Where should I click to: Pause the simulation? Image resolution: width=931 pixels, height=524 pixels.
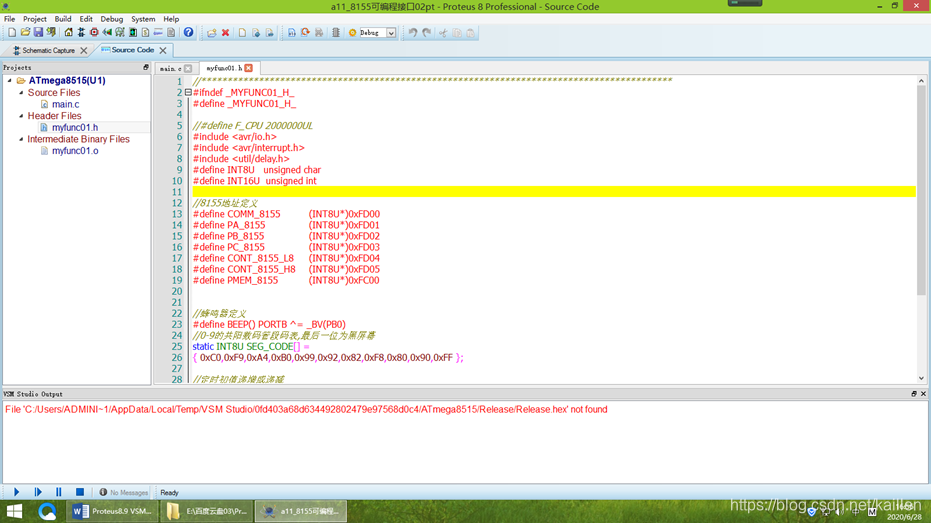click(59, 492)
